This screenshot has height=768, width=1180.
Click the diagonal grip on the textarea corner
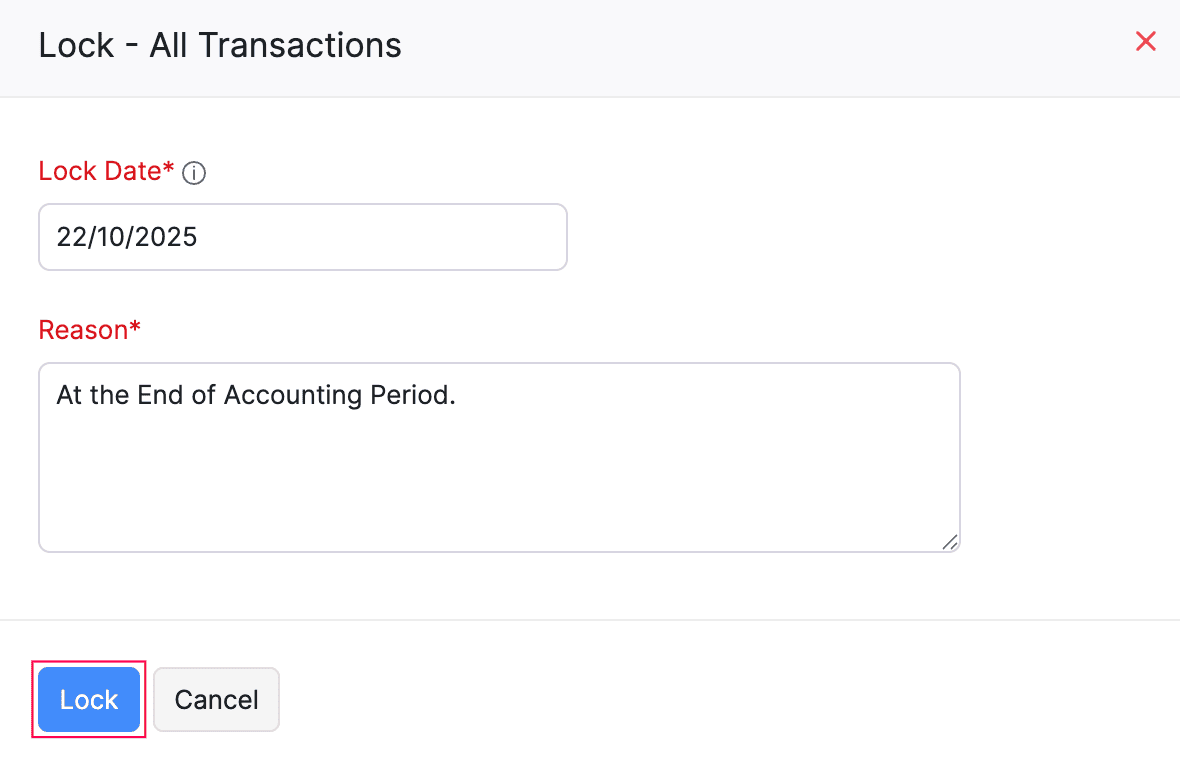click(950, 542)
